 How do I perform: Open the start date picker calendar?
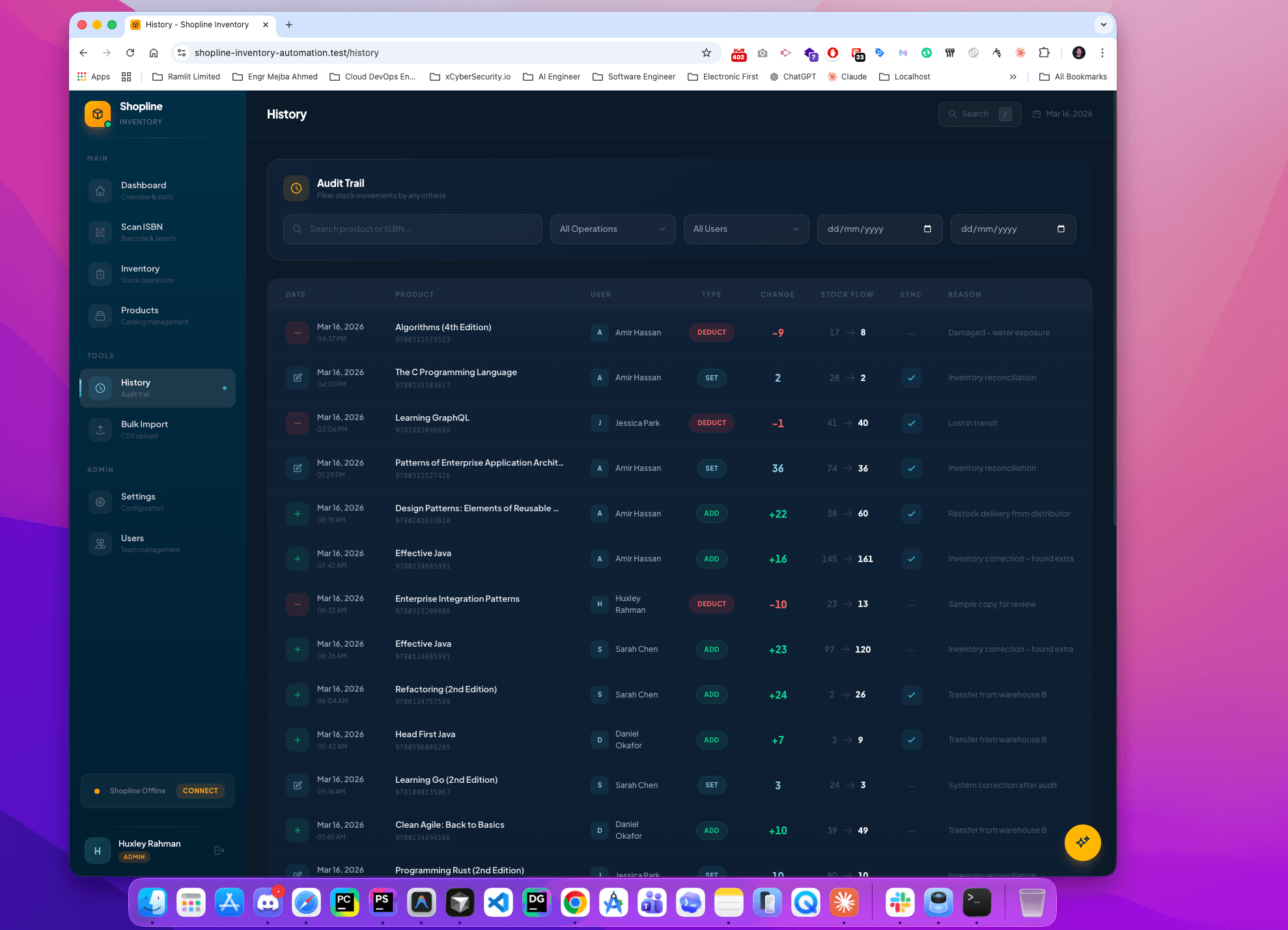927,229
